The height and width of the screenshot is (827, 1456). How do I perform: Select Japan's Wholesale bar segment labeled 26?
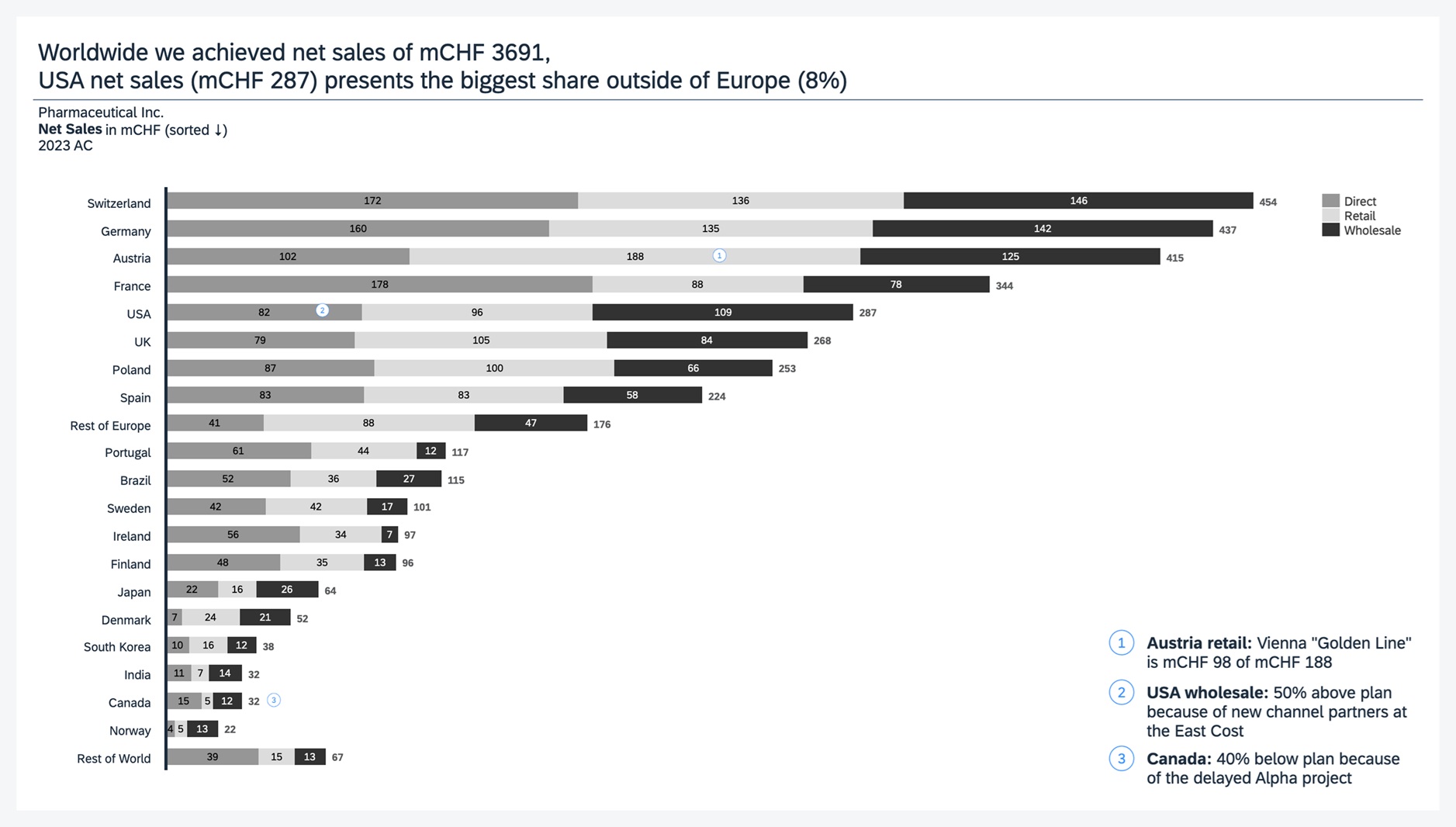pyautogui.click(x=287, y=590)
